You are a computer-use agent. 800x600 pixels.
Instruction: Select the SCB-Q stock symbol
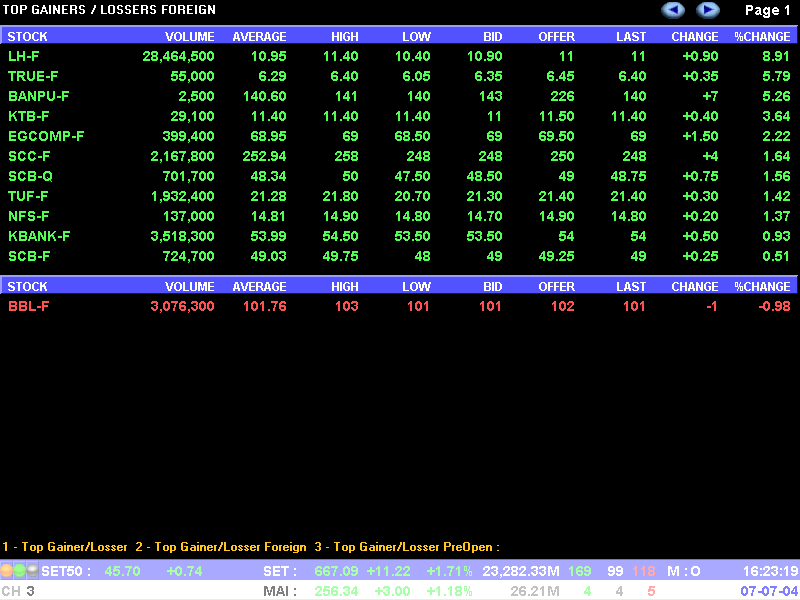point(30,177)
